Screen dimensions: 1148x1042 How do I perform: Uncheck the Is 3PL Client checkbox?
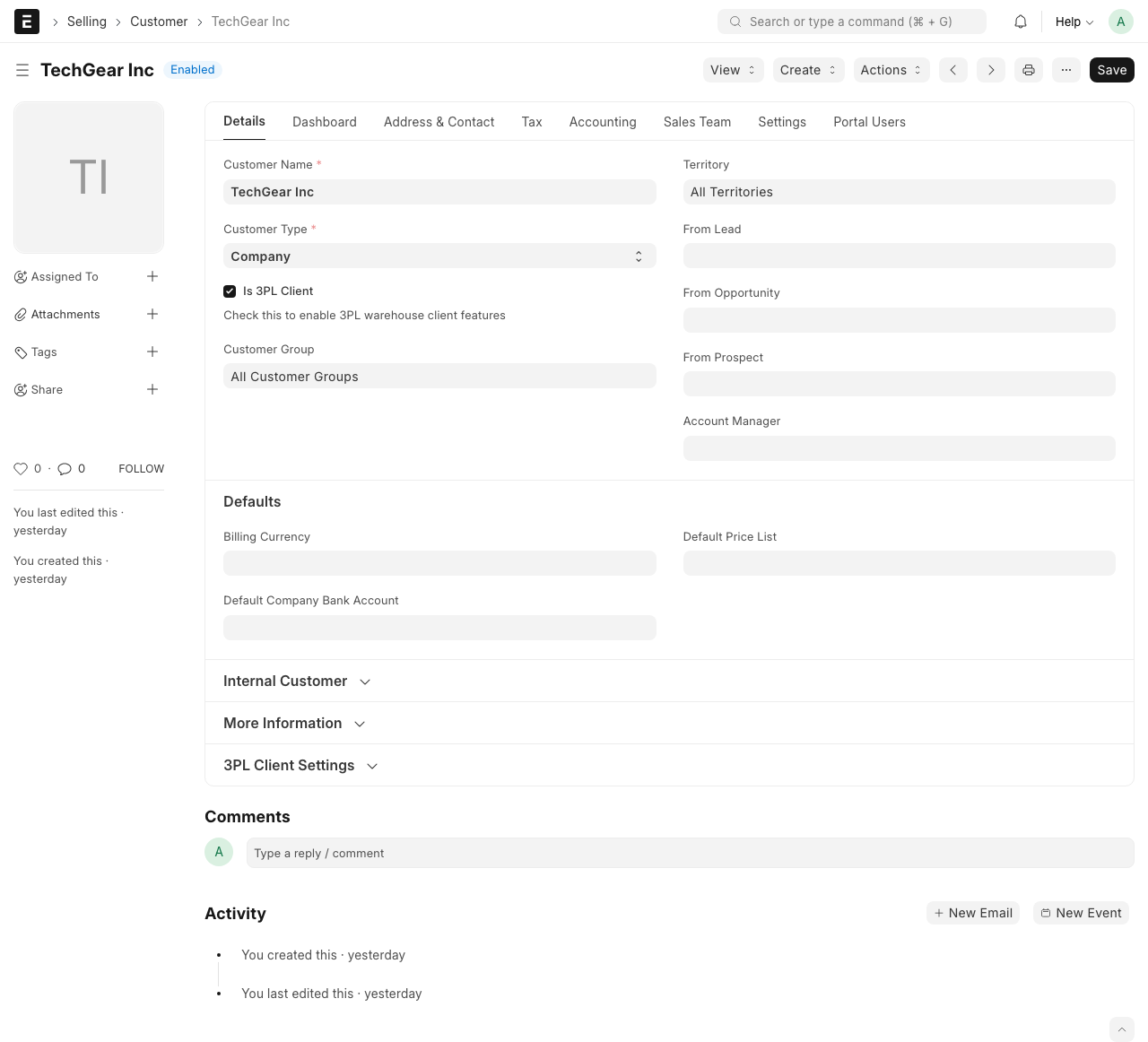click(230, 291)
